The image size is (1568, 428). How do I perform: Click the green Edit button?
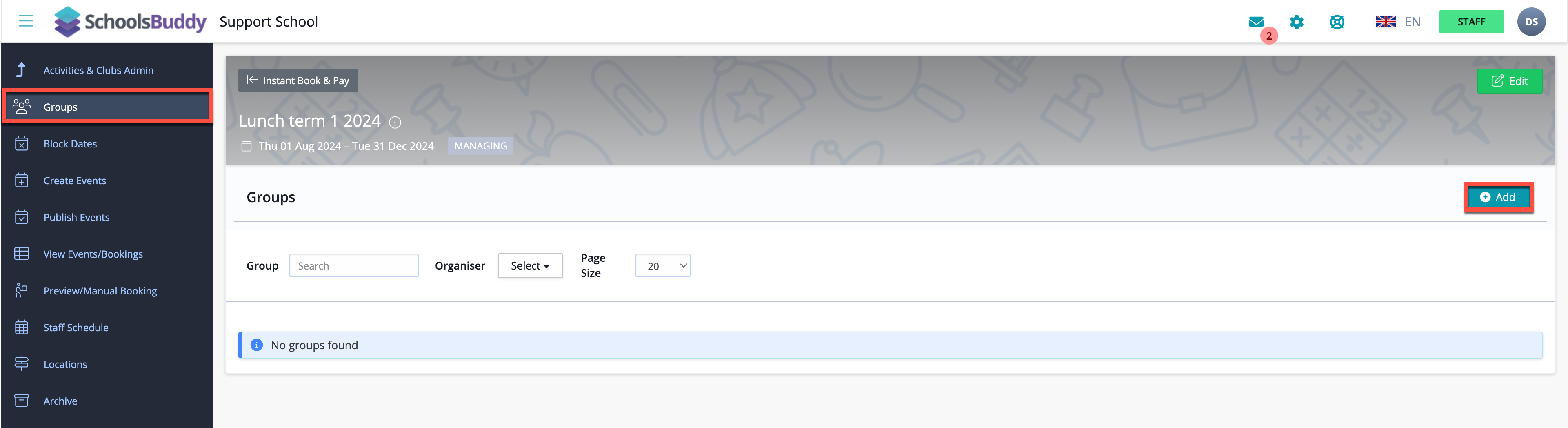tap(1510, 81)
